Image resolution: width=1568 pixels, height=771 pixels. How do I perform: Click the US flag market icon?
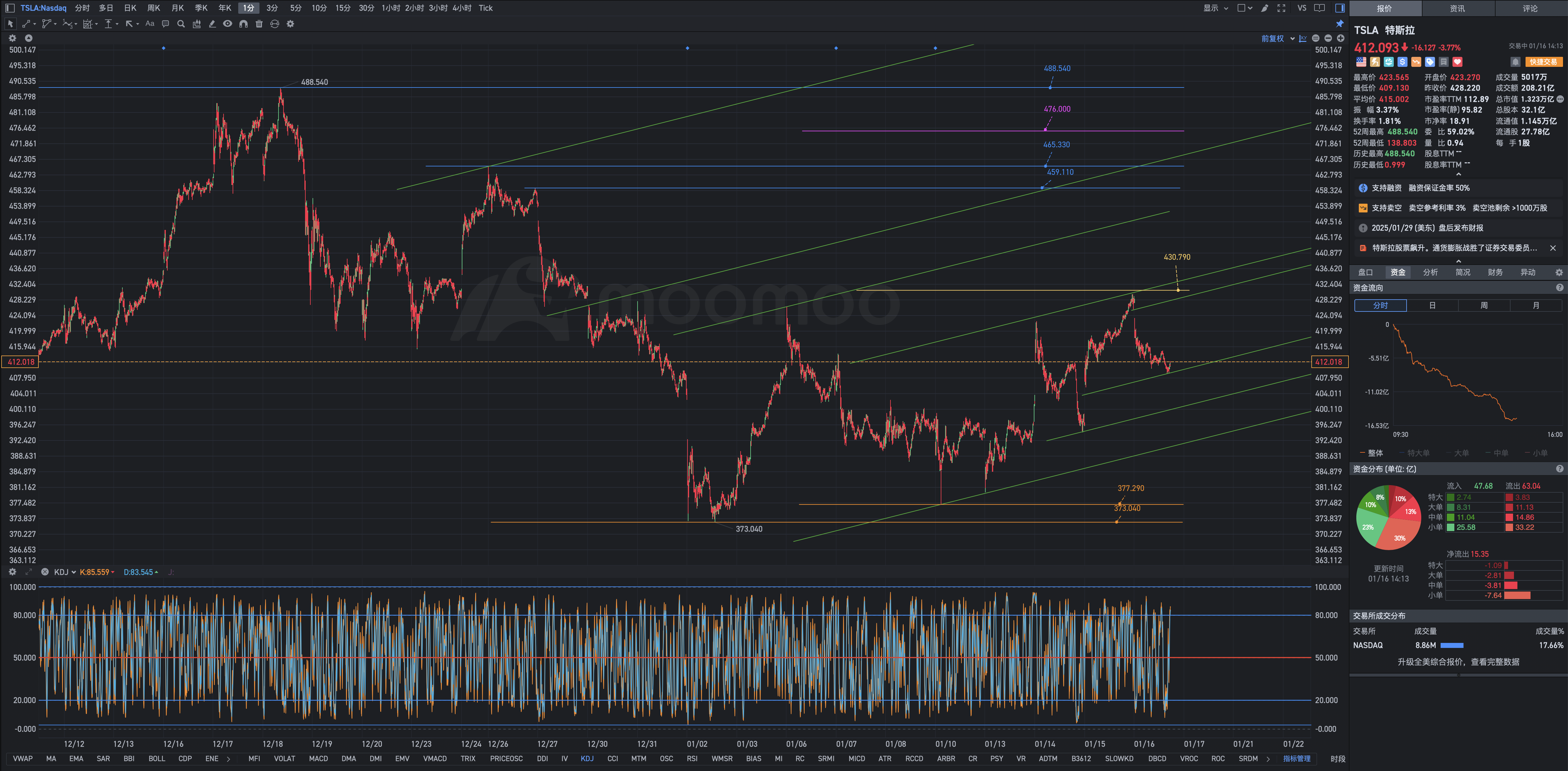click(x=1361, y=62)
